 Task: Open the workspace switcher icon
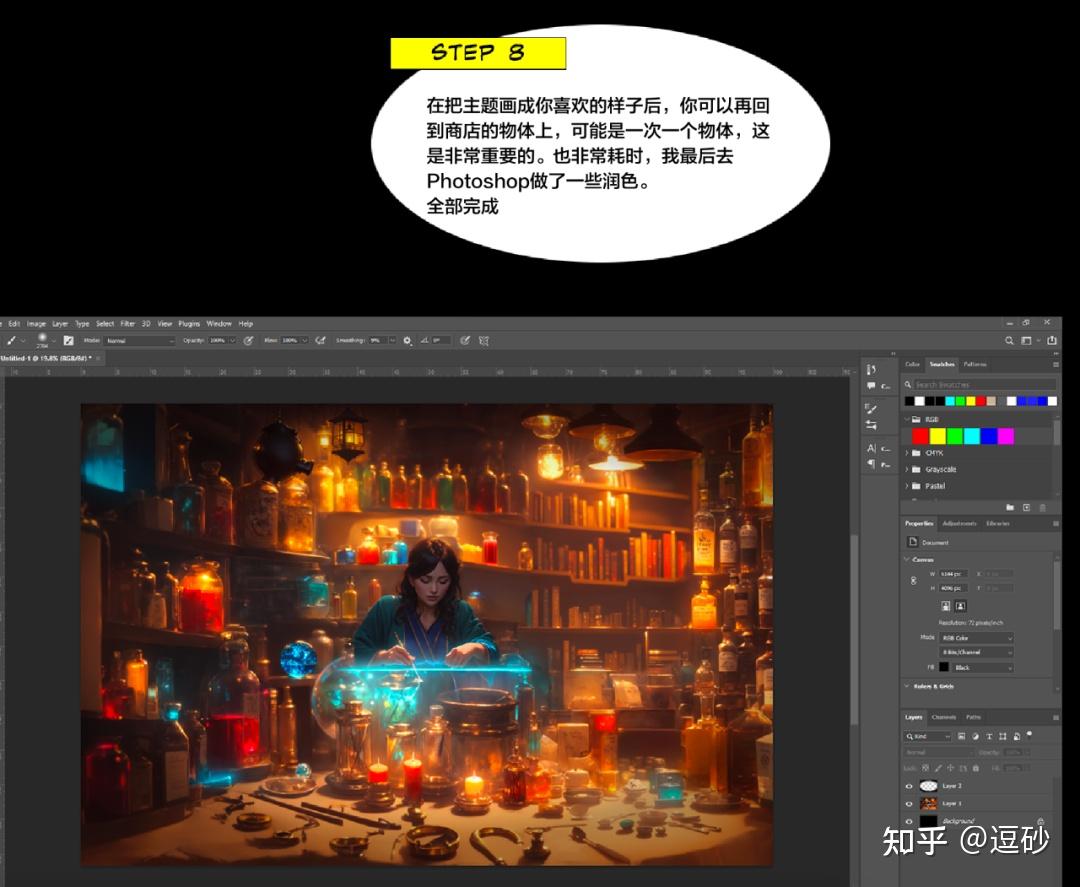pos(1026,340)
